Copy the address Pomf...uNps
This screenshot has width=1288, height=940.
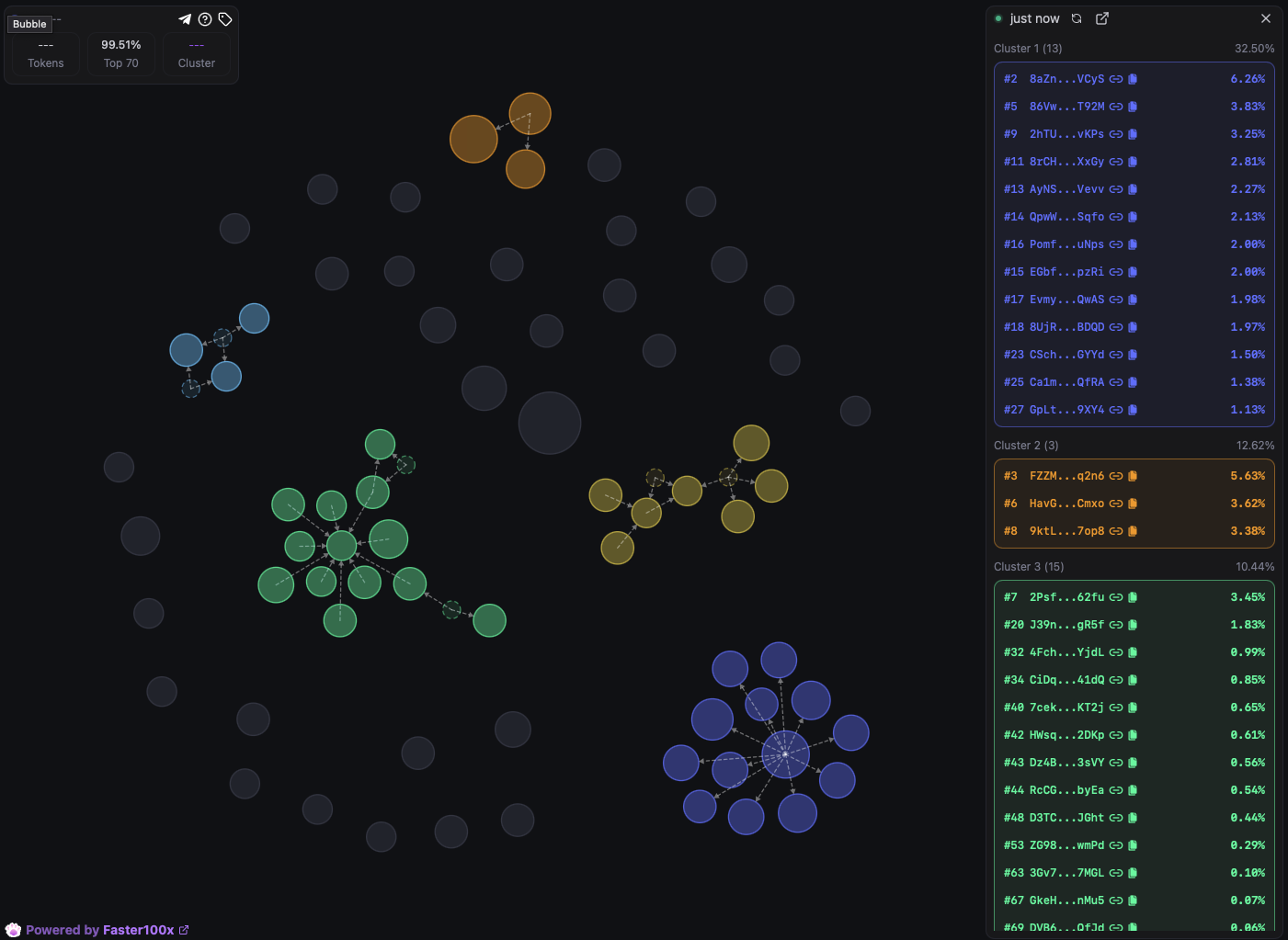pos(1133,244)
